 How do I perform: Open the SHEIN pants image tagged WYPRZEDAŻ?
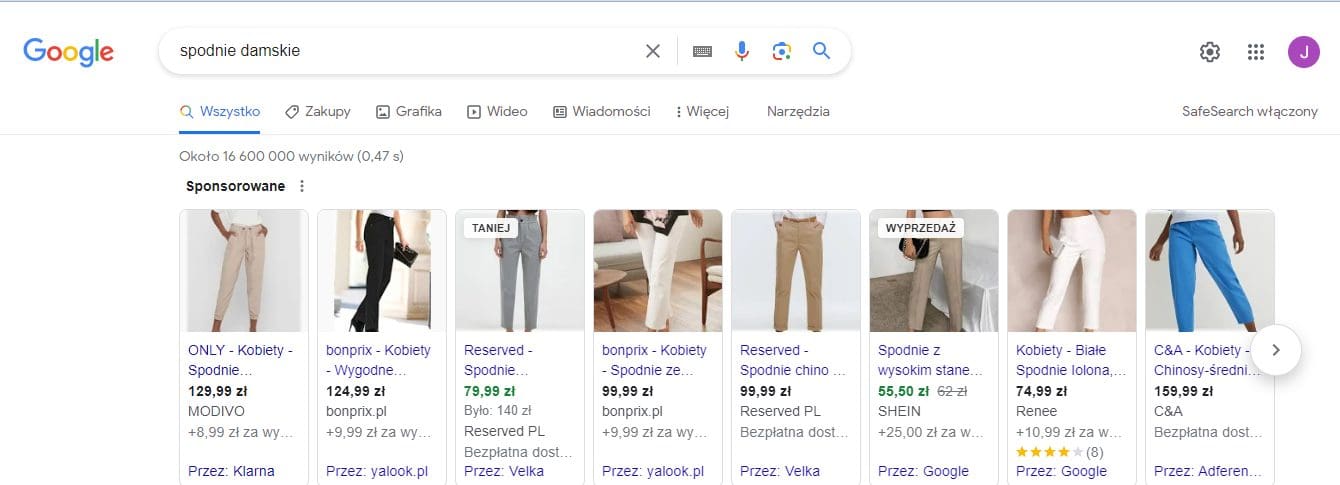click(x=934, y=271)
